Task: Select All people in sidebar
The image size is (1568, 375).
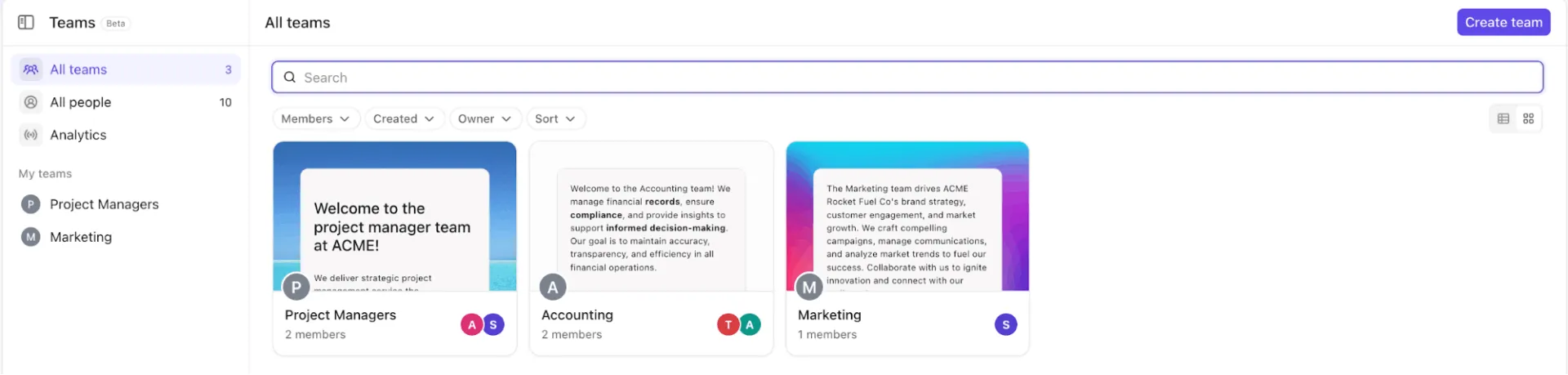Action: pos(126,102)
